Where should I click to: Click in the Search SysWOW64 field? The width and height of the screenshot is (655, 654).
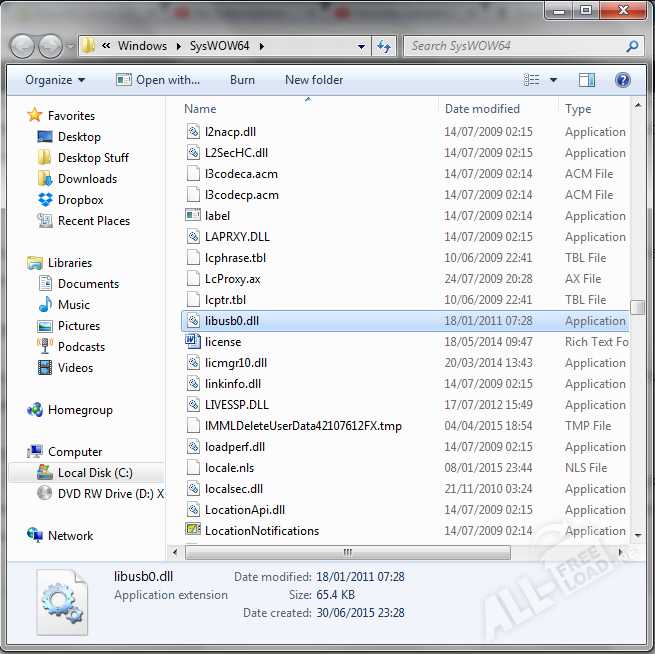coord(515,46)
